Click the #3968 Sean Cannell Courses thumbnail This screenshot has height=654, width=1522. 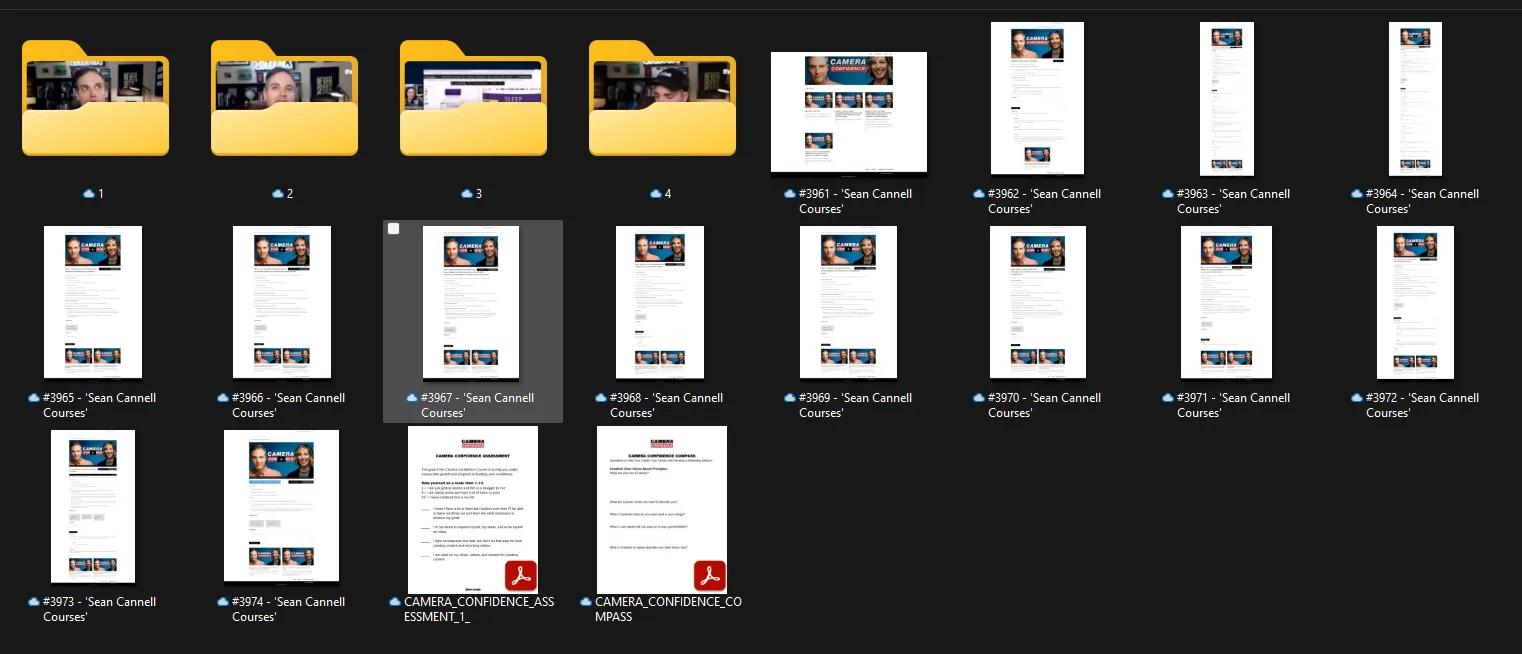pyautogui.click(x=660, y=302)
